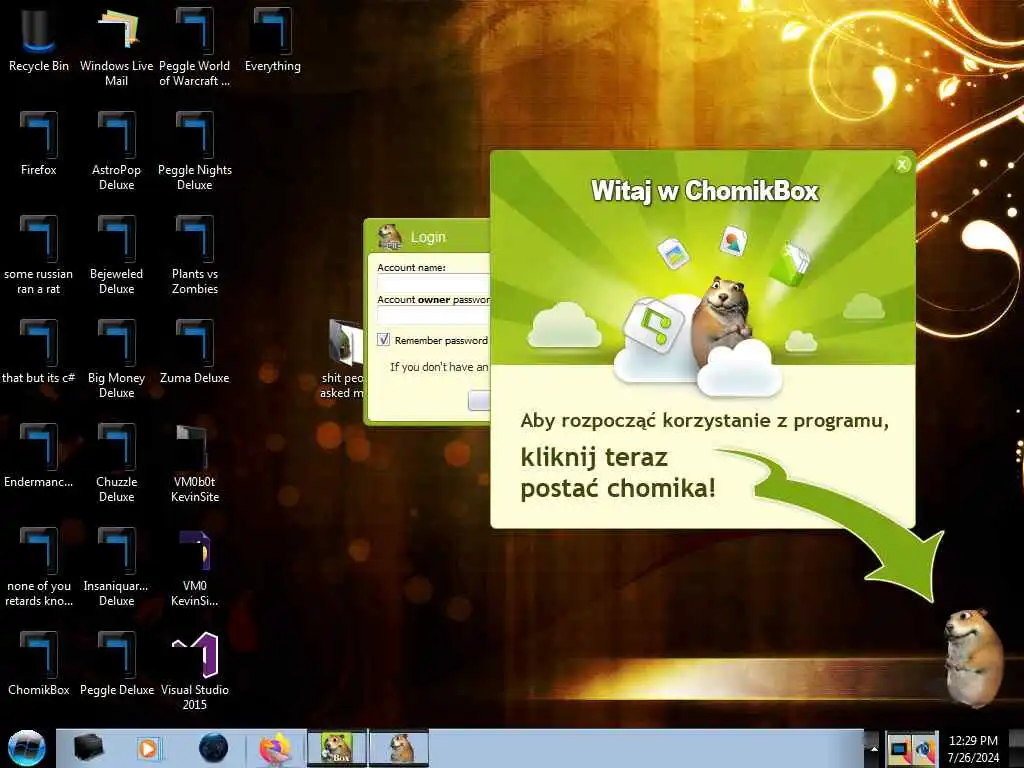Screen dimensions: 1024x768
Task: Close the Witaj w ChomikBox popup
Action: click(902, 165)
